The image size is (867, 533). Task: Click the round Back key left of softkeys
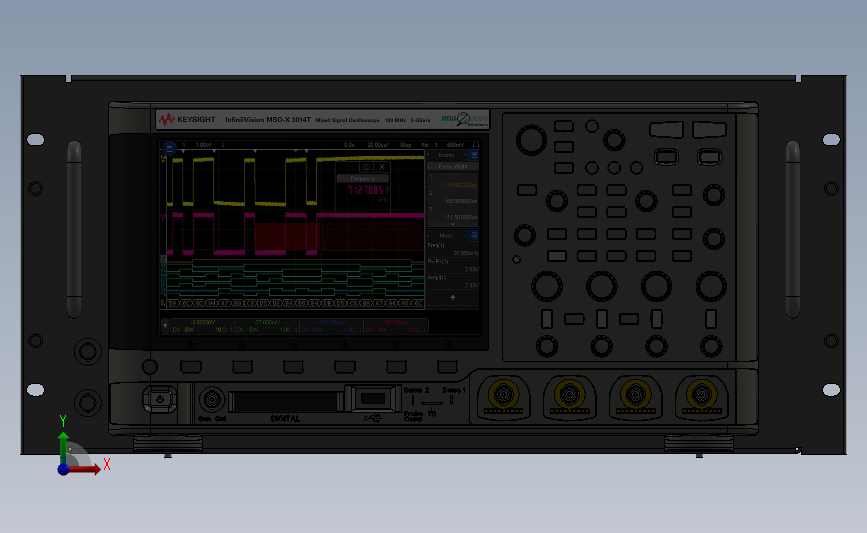tap(150, 367)
